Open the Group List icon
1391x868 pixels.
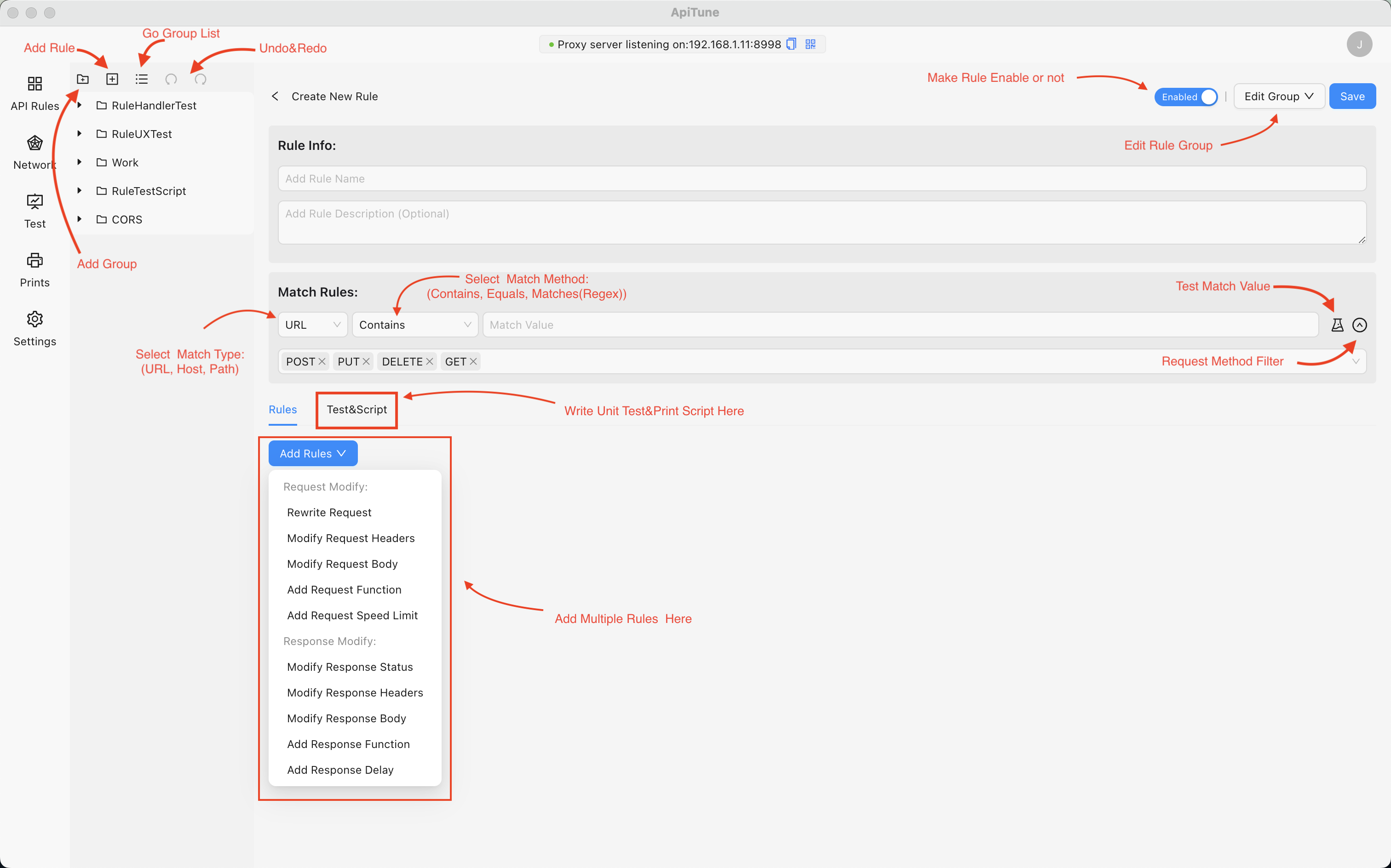(x=141, y=79)
